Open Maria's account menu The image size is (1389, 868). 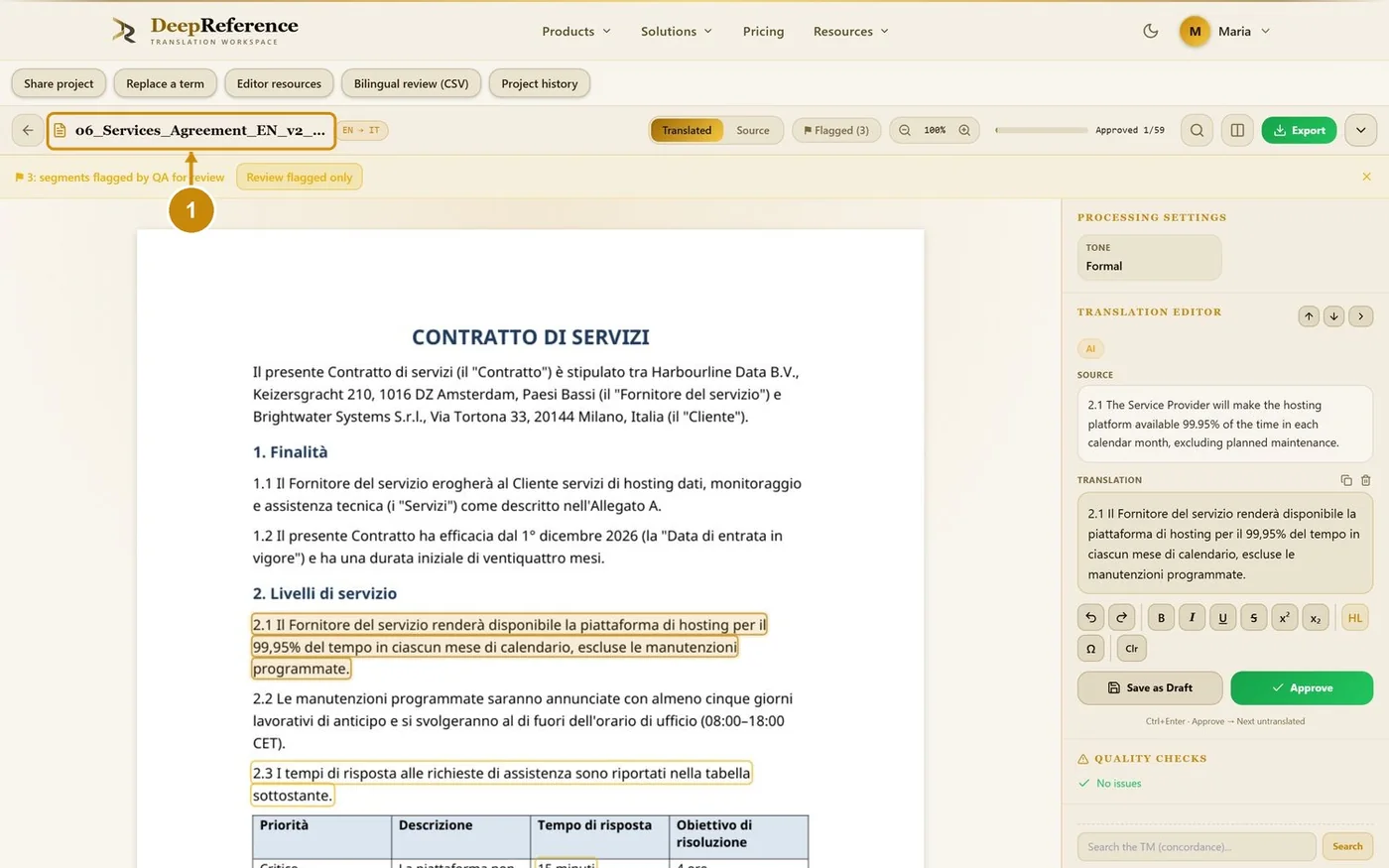point(1225,31)
